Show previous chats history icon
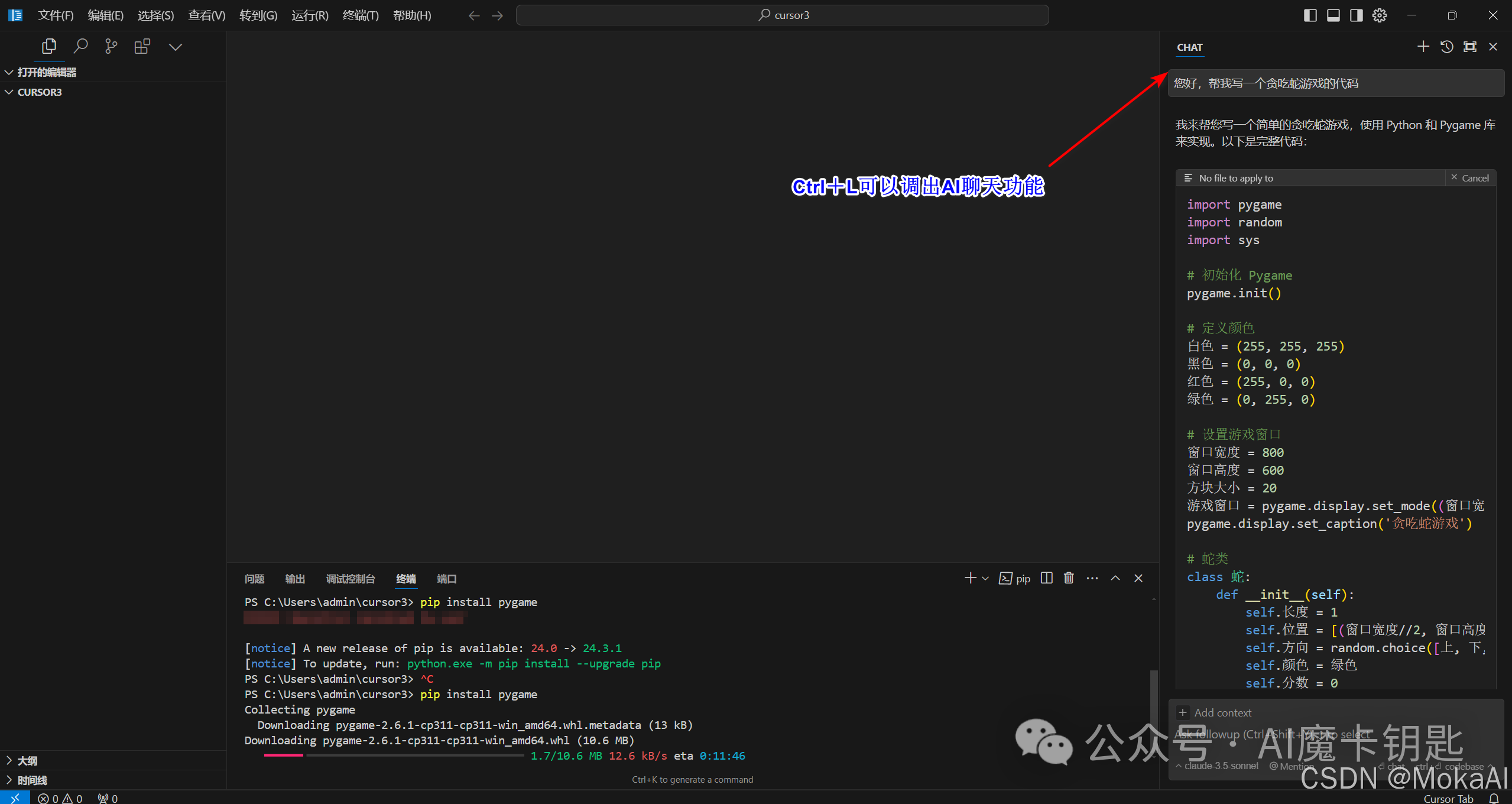This screenshot has width=1512, height=804. (x=1446, y=47)
